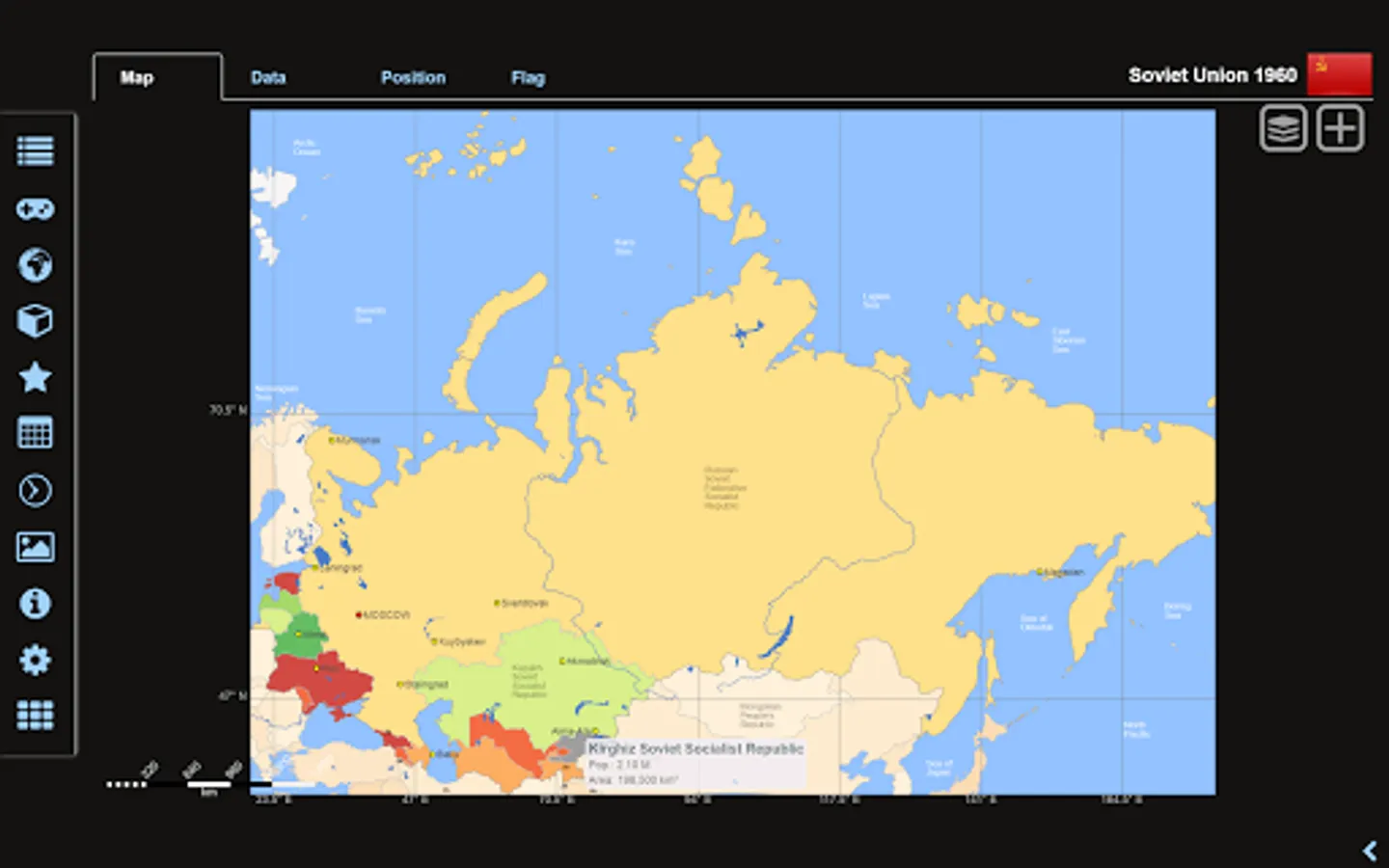The width and height of the screenshot is (1389, 868).
Task: Show the info icon panel
Action: click(36, 604)
